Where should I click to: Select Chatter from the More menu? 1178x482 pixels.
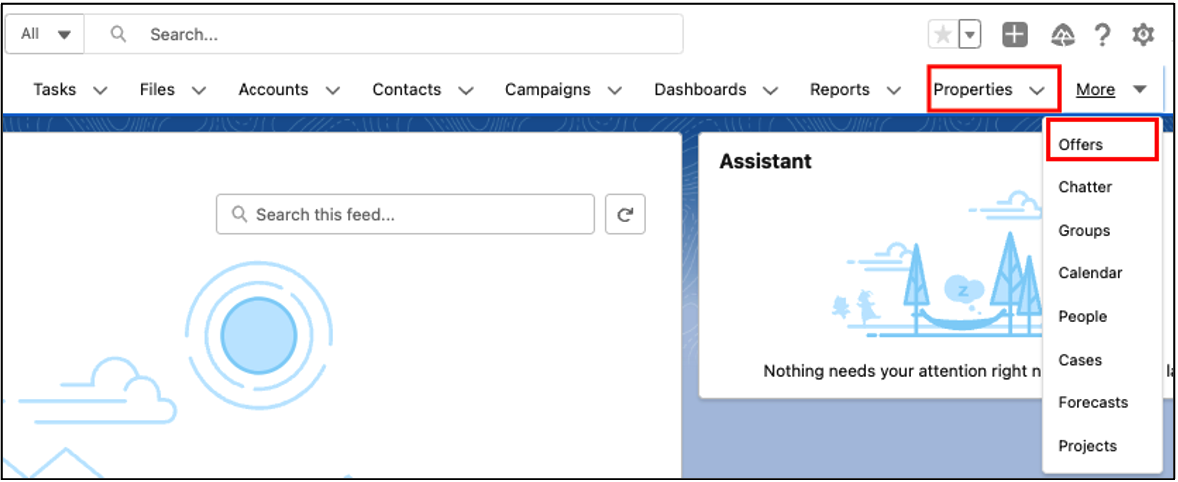1085,187
